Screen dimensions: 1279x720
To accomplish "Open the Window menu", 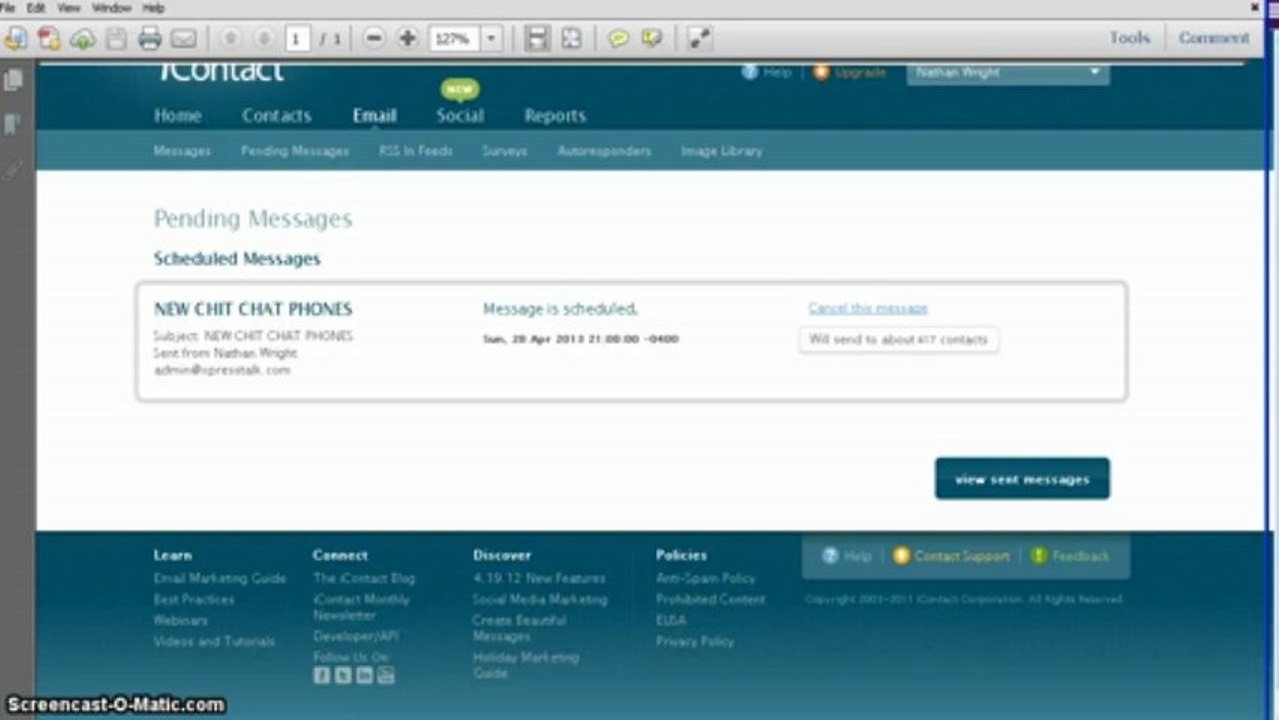I will [x=111, y=7].
